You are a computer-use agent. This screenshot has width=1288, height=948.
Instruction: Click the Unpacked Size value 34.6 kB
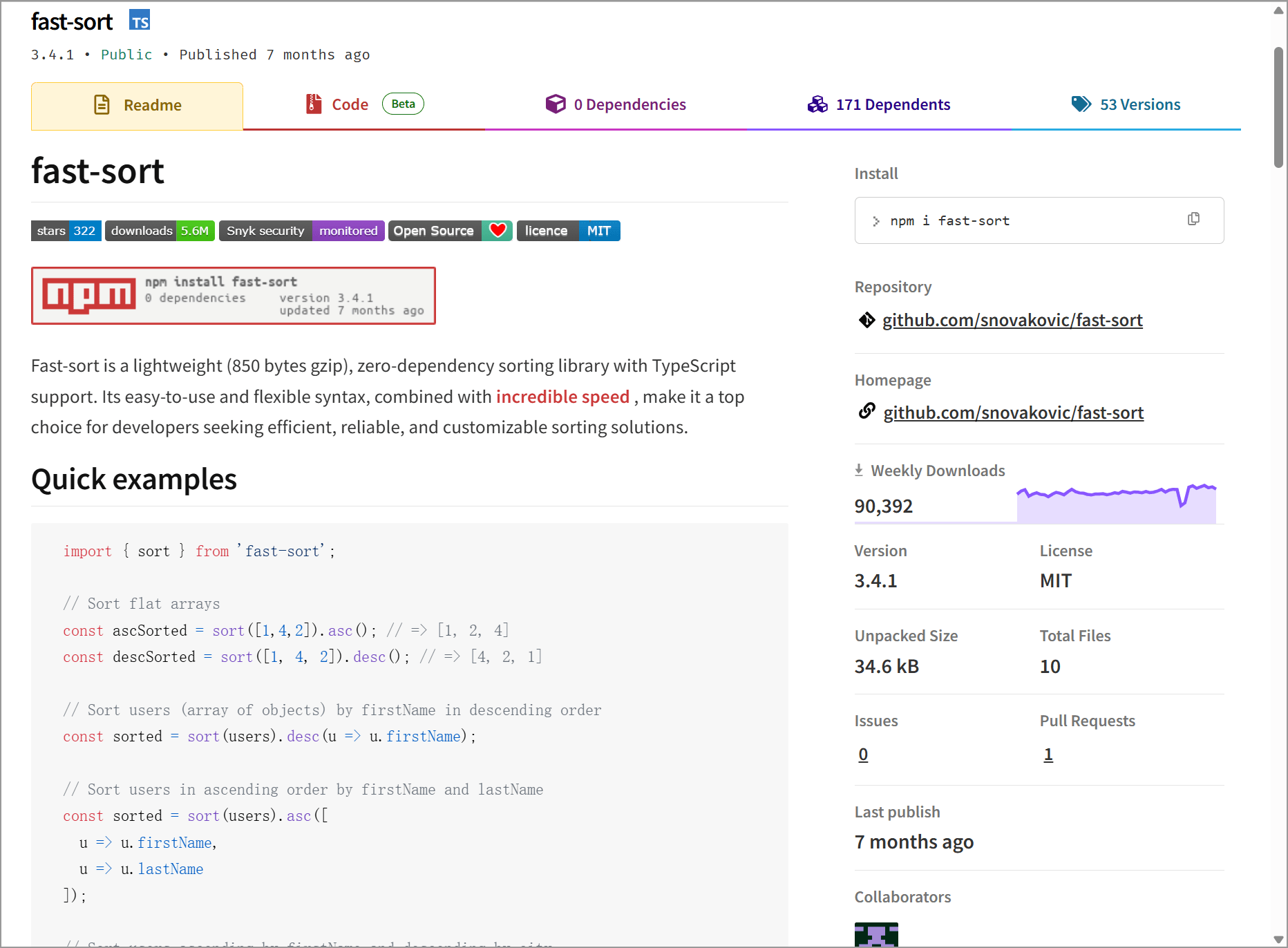(x=887, y=667)
